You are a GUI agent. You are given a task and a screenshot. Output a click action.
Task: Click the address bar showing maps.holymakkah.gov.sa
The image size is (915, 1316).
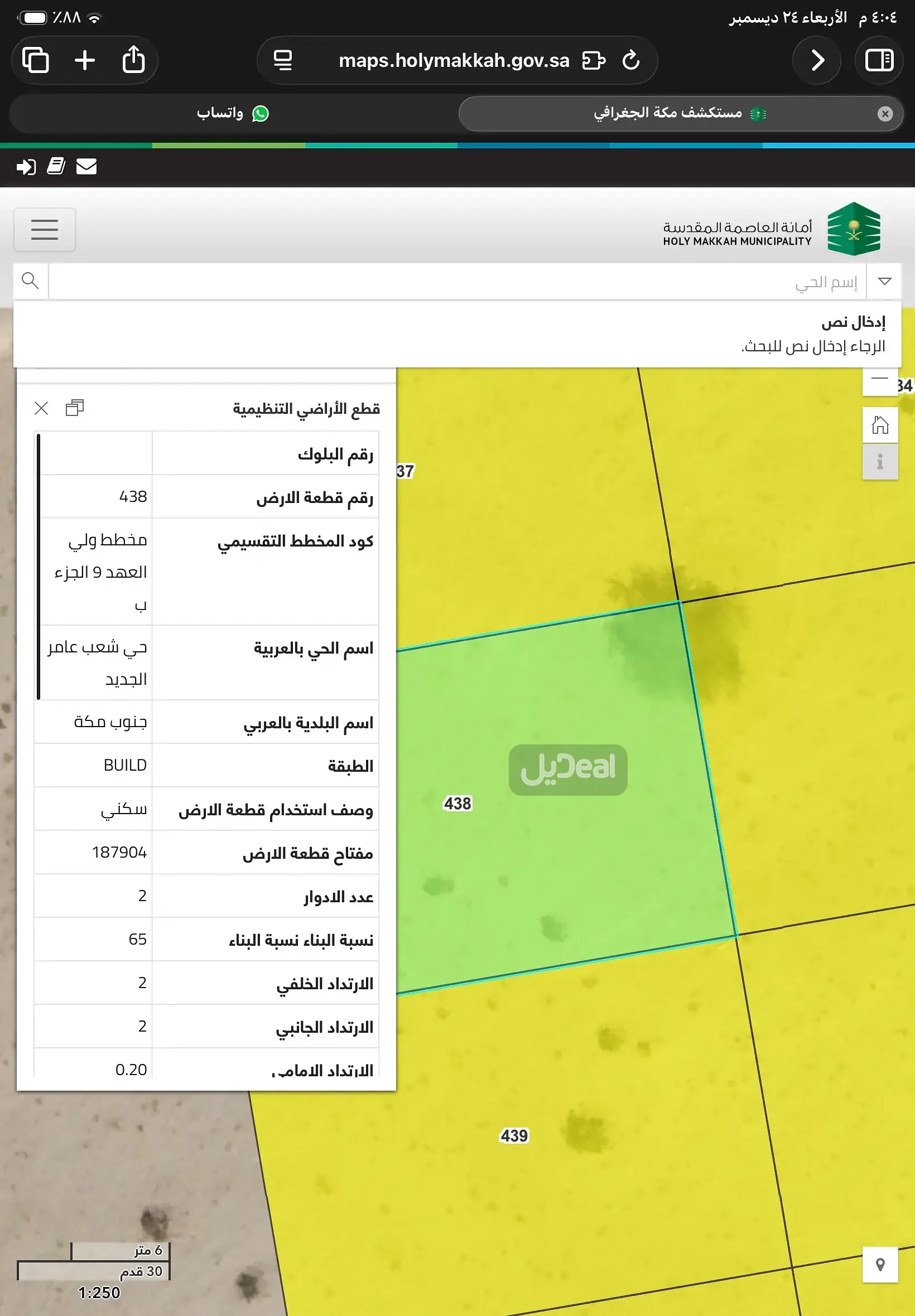pos(454,60)
